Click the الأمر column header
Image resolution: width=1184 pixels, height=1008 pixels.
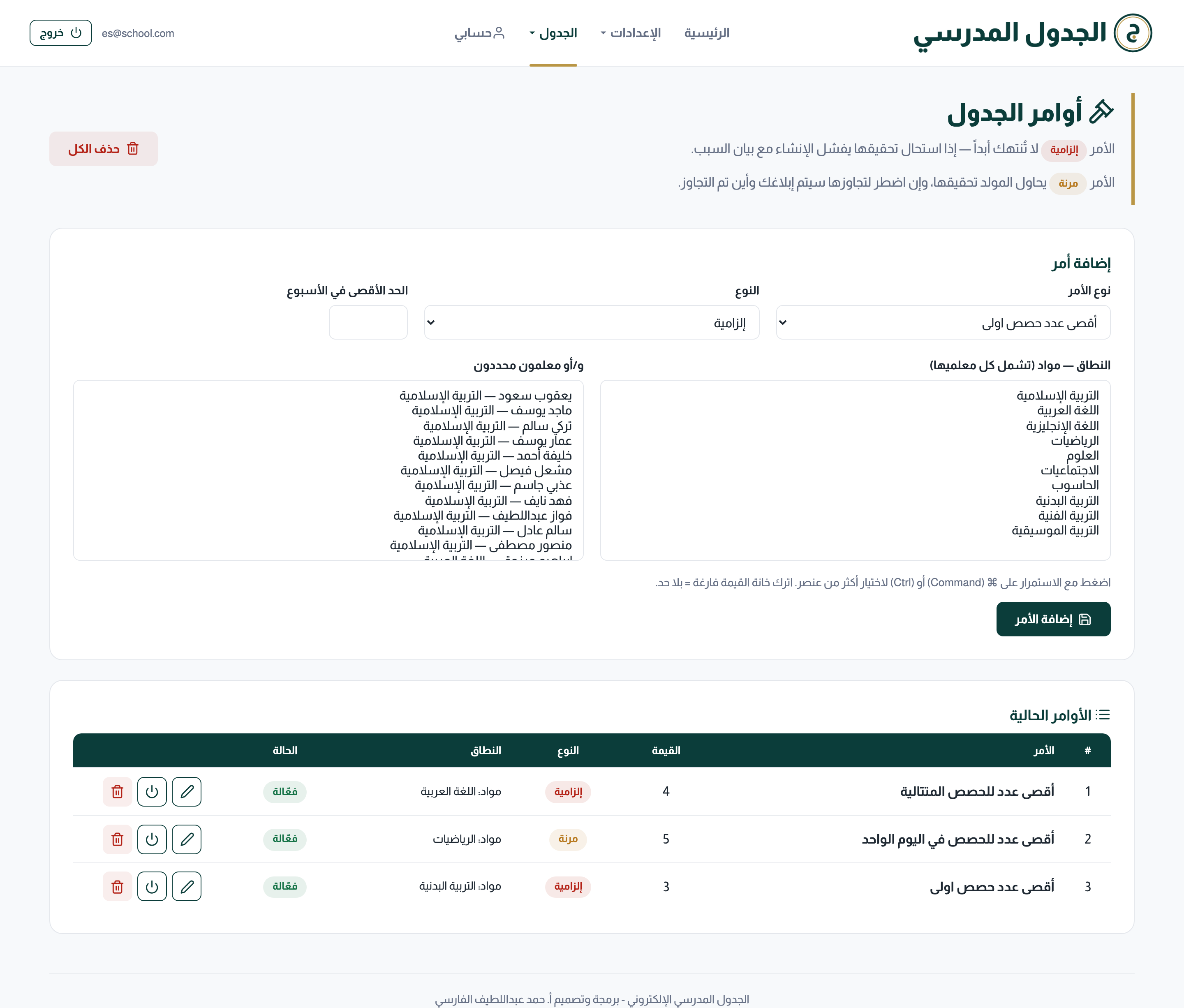[x=1044, y=750]
